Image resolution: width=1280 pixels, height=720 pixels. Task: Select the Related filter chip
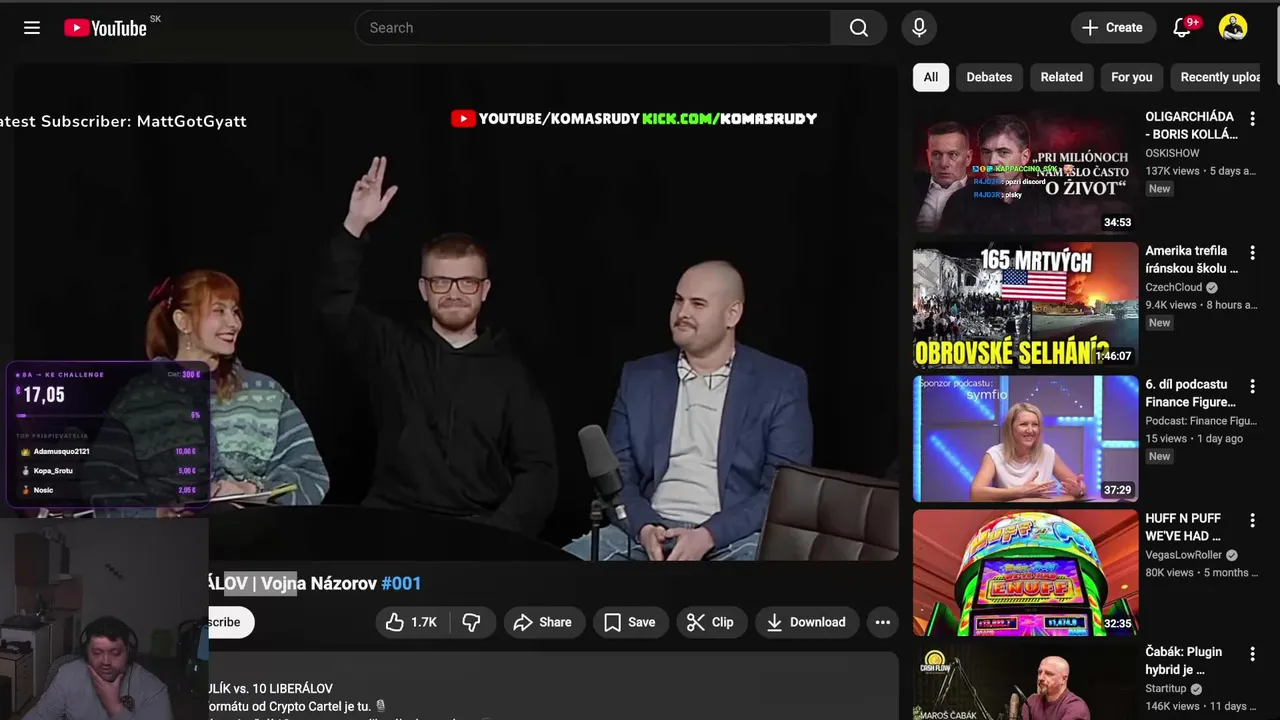coord(1061,77)
